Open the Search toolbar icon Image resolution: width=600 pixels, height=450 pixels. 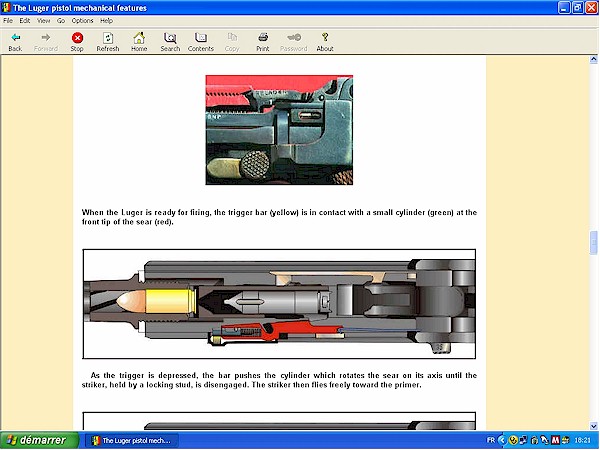tap(170, 38)
